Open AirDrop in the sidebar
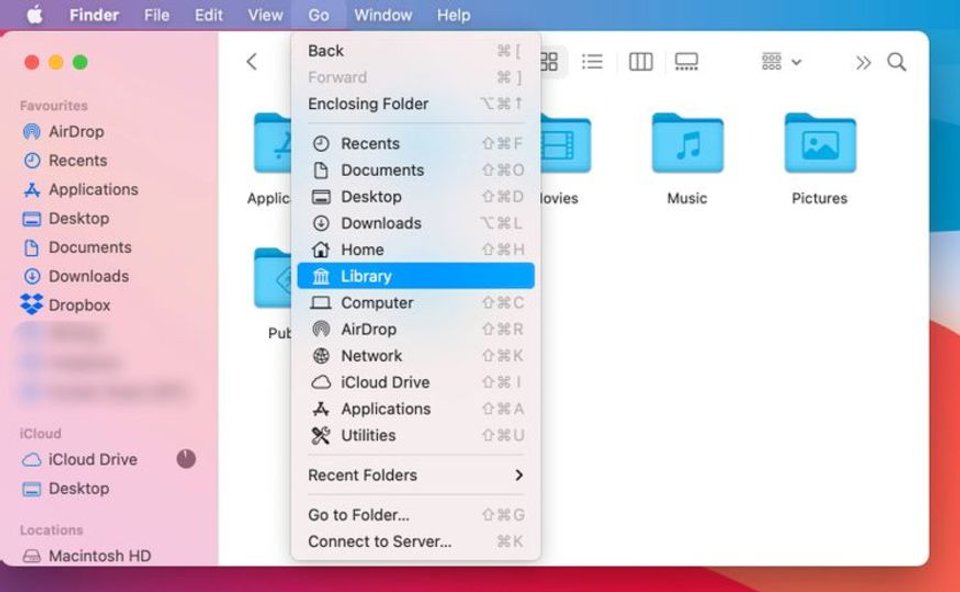 77,132
